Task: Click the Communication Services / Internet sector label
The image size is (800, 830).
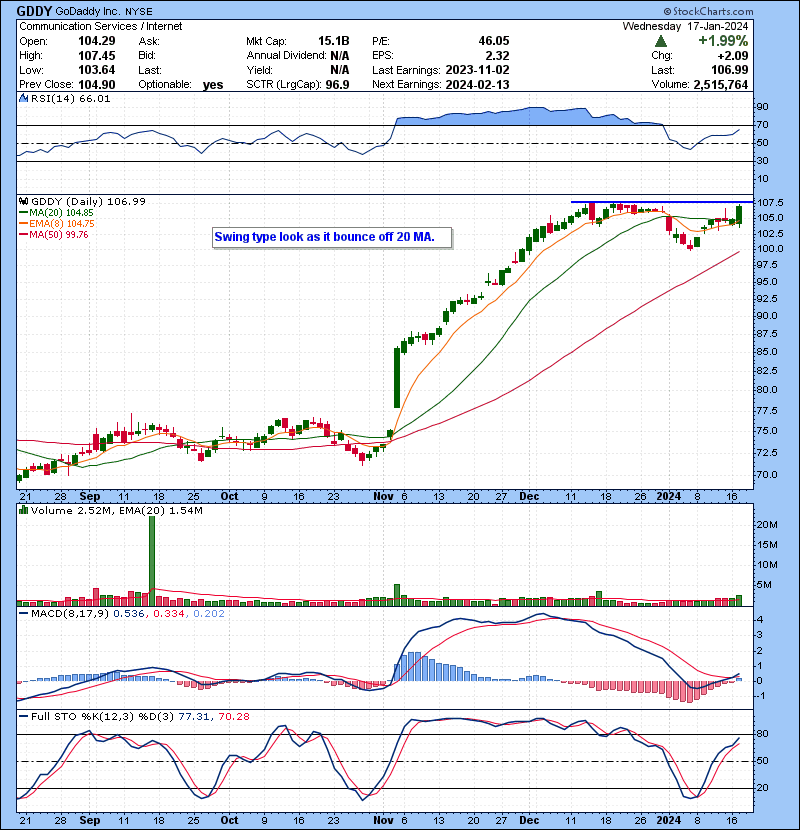Action: 101,26
